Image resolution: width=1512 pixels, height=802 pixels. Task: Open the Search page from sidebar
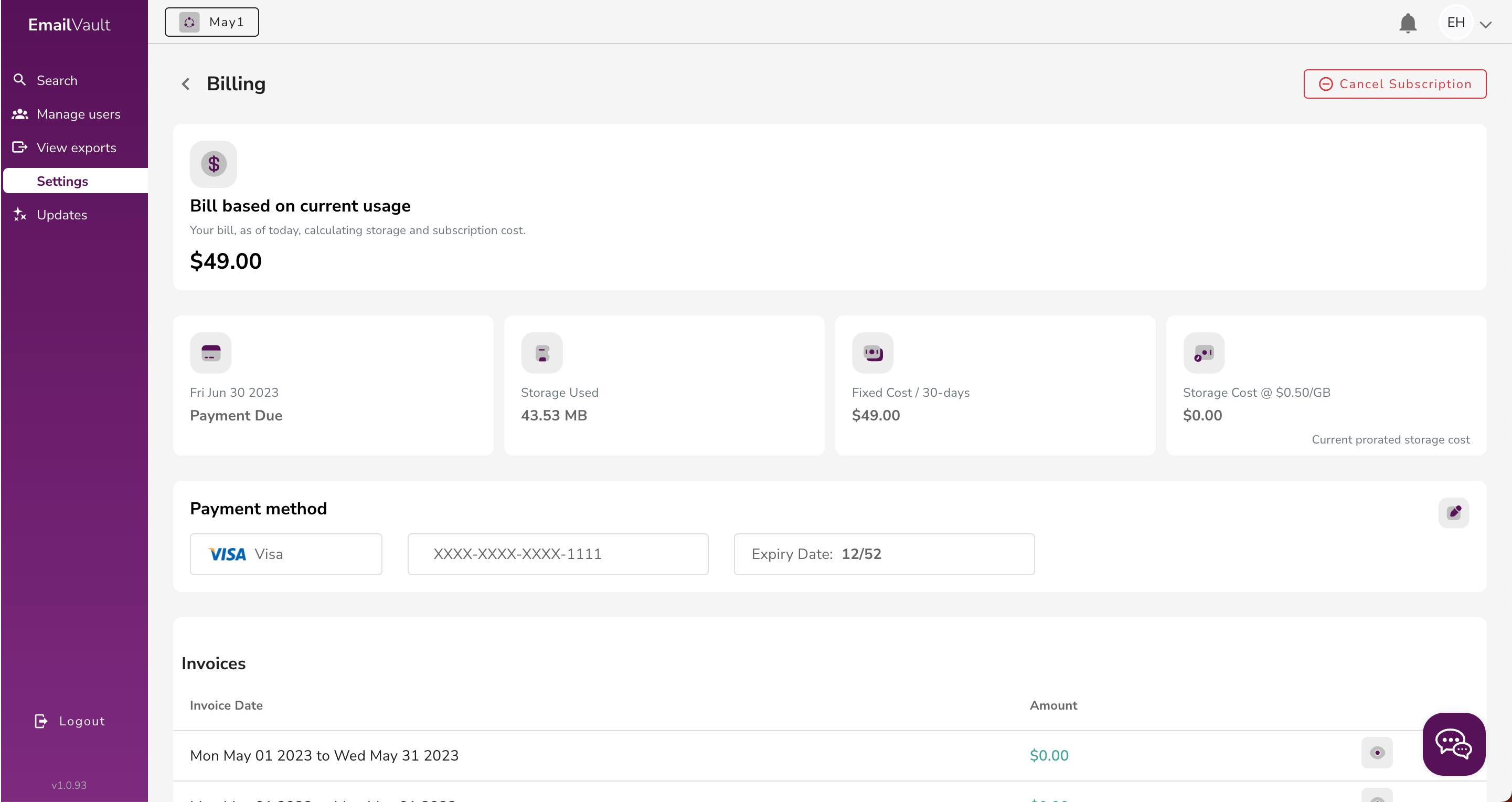click(57, 80)
